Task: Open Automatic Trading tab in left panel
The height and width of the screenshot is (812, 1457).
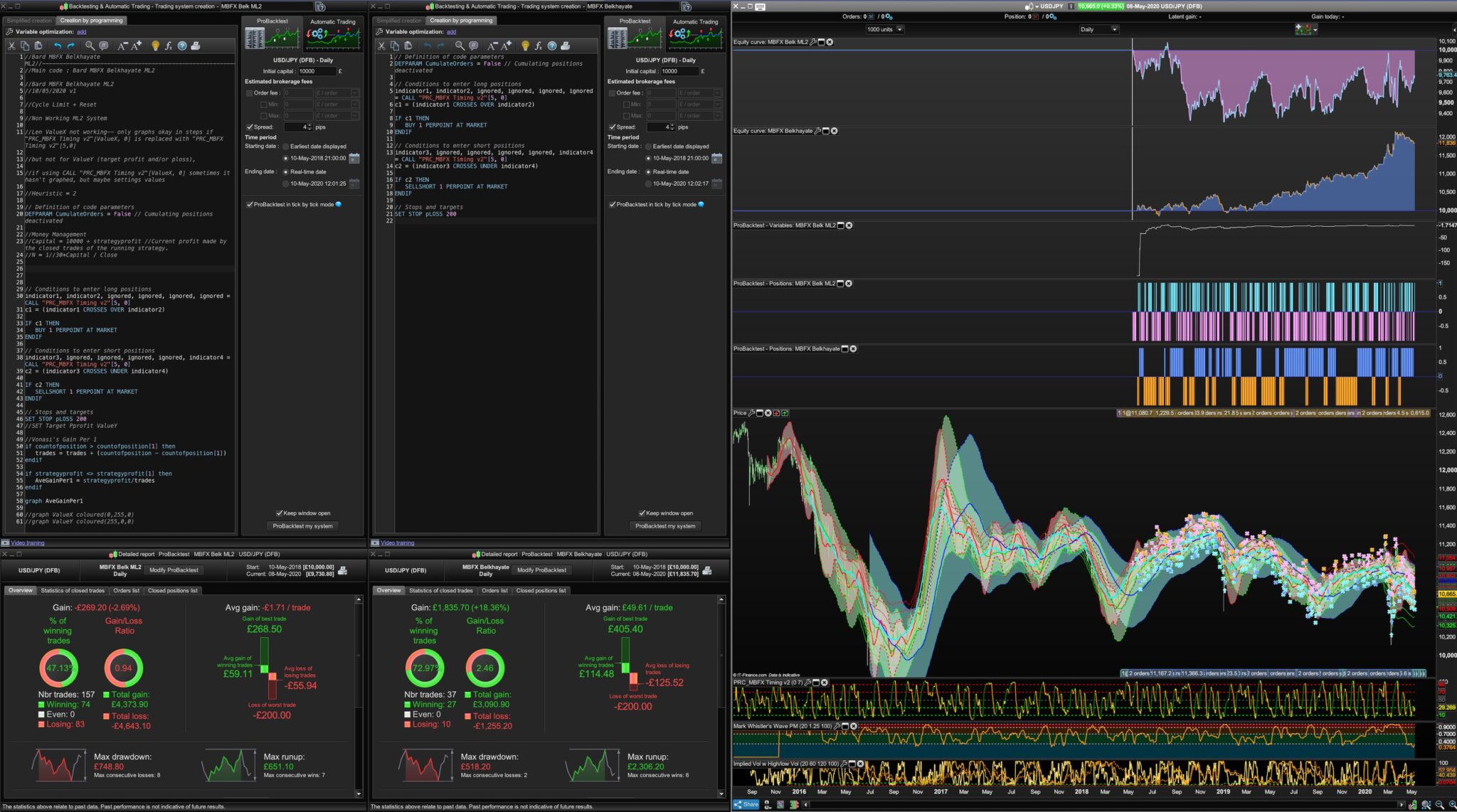Action: [333, 33]
